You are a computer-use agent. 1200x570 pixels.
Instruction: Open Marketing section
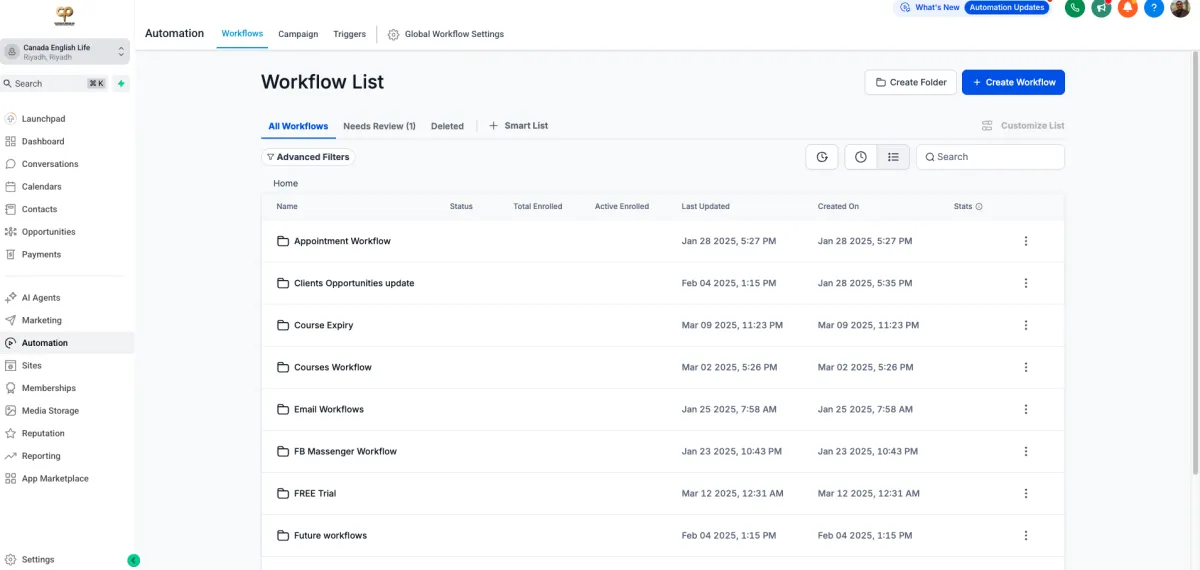point(41,320)
